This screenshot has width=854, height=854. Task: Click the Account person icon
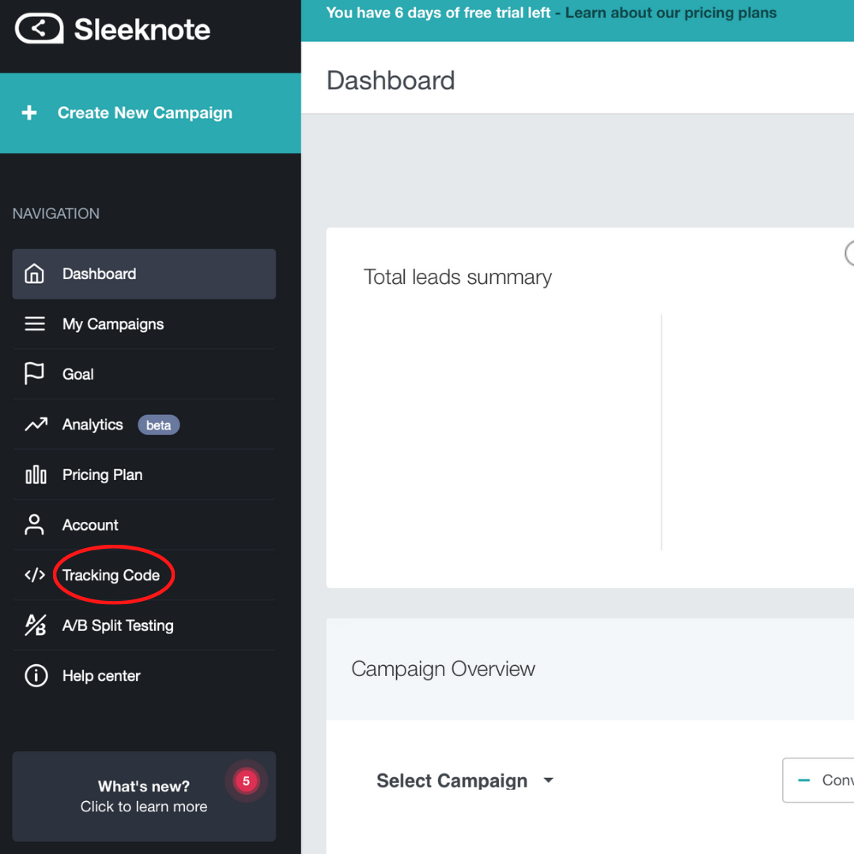point(34,524)
